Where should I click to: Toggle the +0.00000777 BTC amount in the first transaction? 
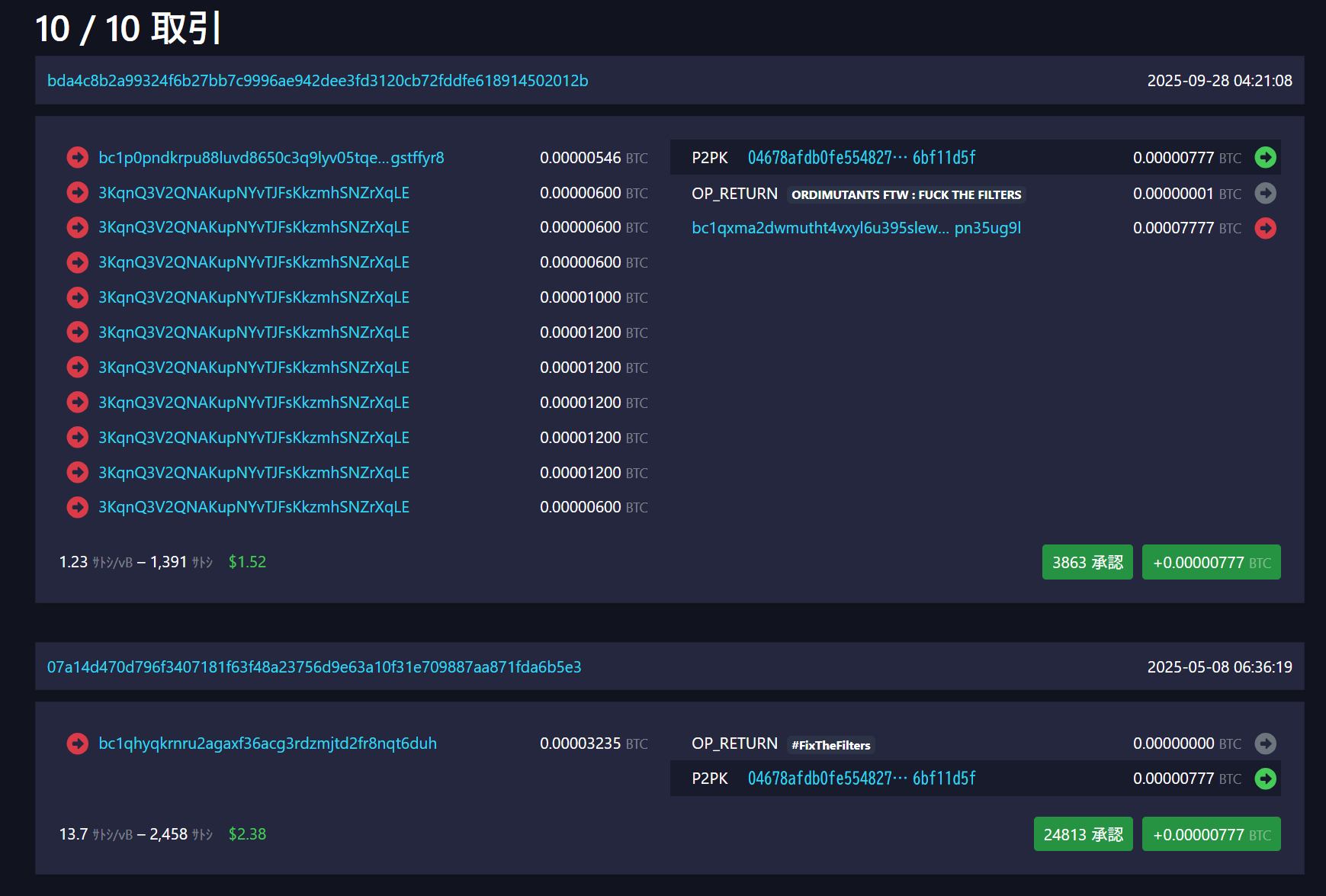click(1211, 563)
